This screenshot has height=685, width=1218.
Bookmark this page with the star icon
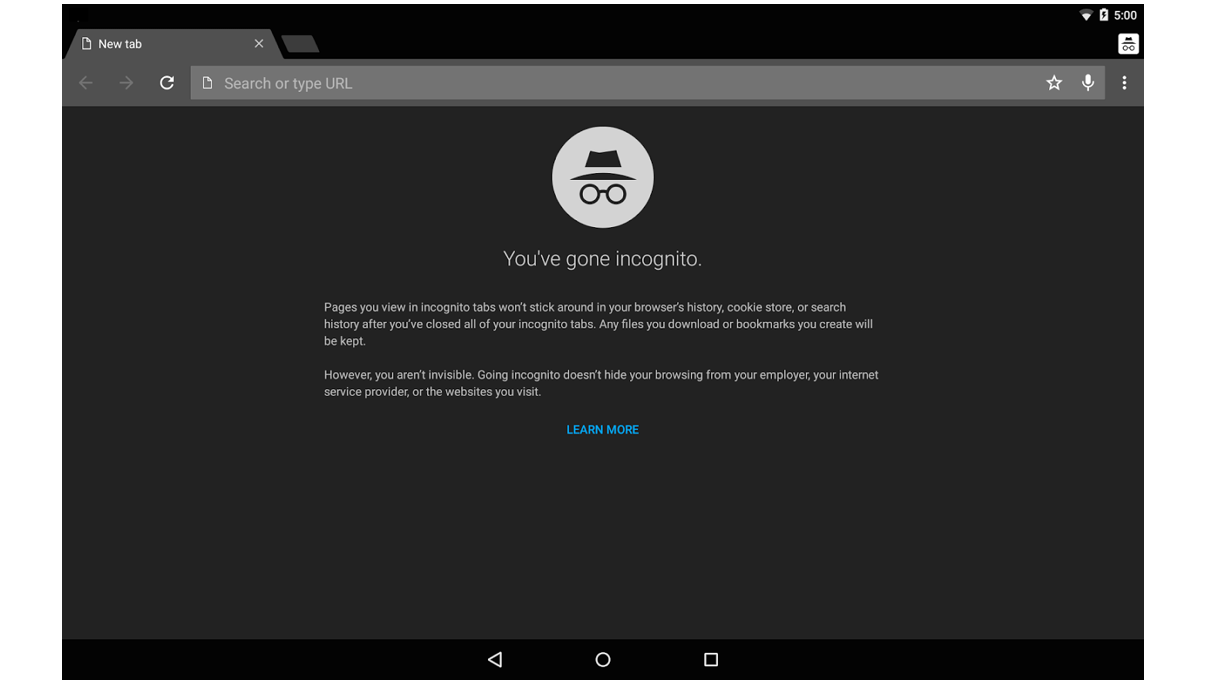coord(1054,83)
